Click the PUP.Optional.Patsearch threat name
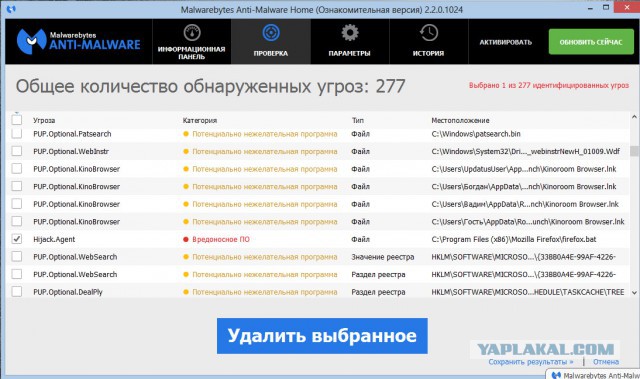 72,134
